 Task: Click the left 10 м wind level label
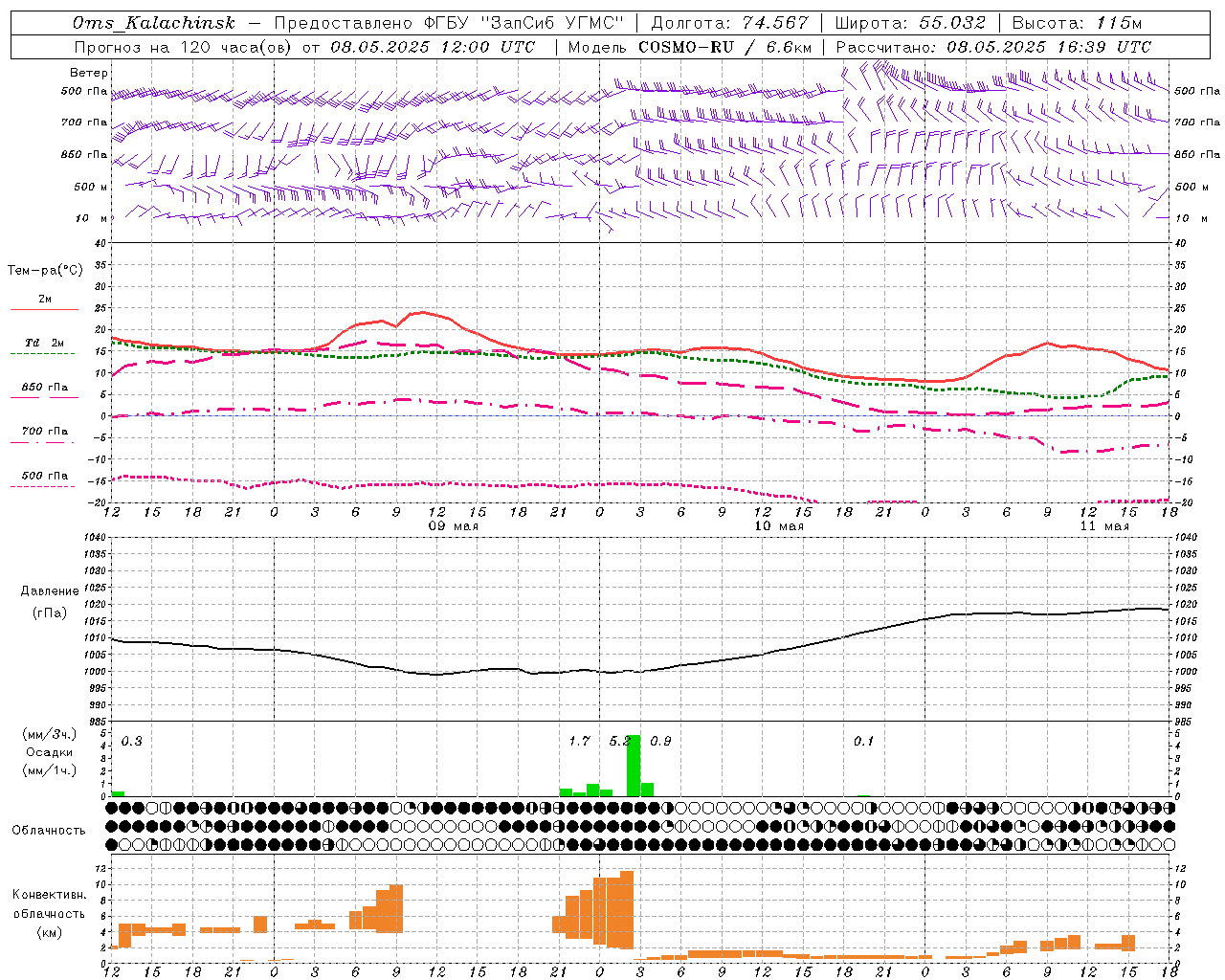click(x=93, y=218)
